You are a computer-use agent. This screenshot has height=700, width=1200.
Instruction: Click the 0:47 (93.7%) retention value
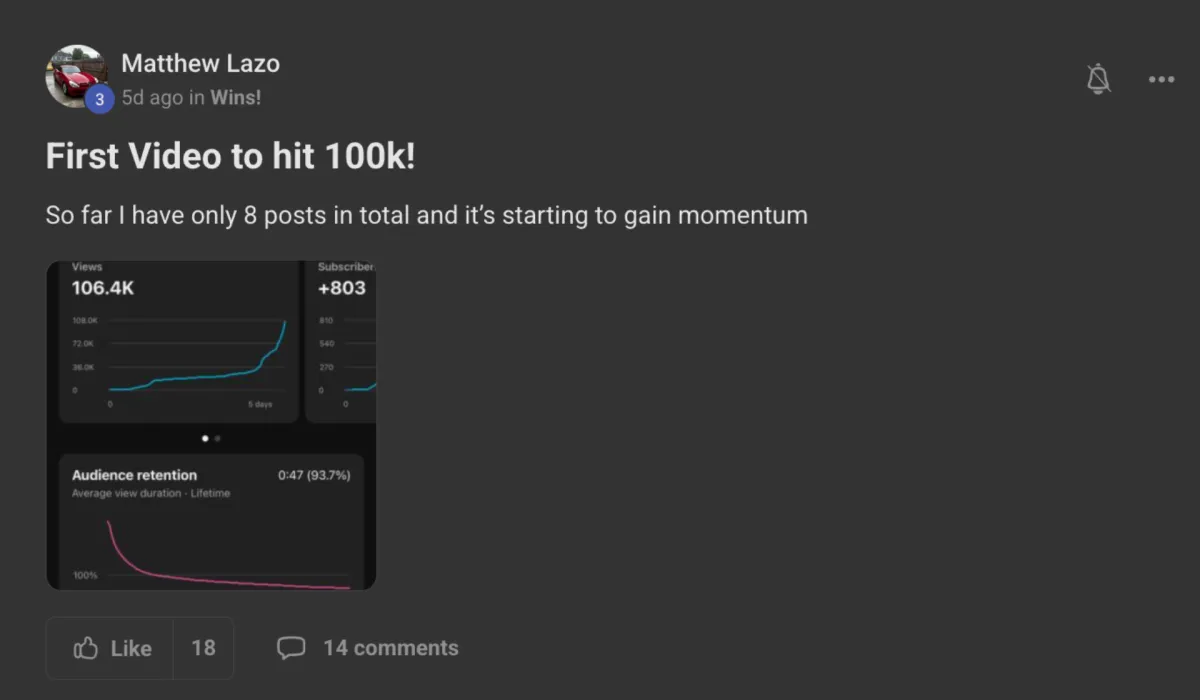pyautogui.click(x=313, y=475)
